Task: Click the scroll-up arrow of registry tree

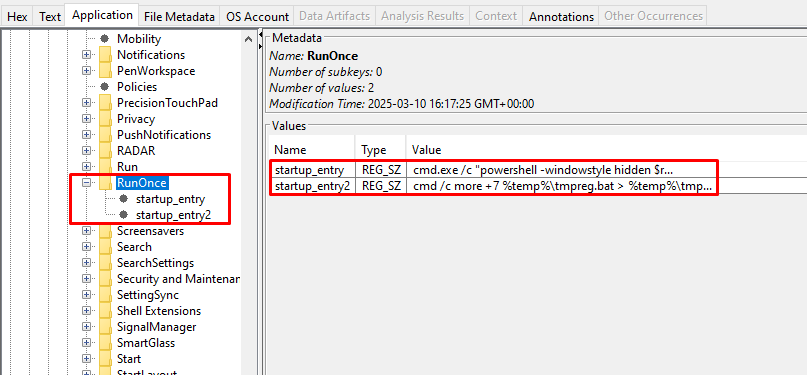Action: [248, 39]
